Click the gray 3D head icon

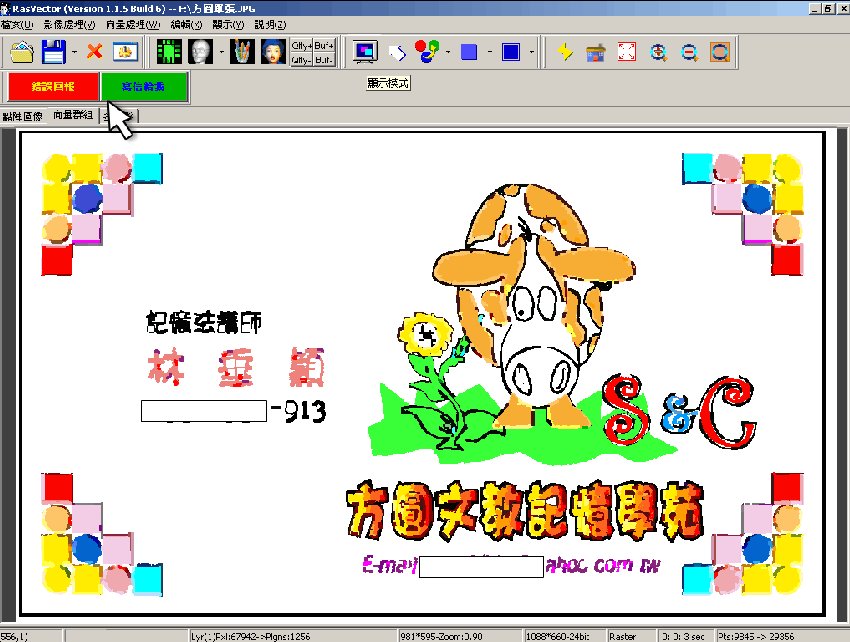(x=201, y=52)
